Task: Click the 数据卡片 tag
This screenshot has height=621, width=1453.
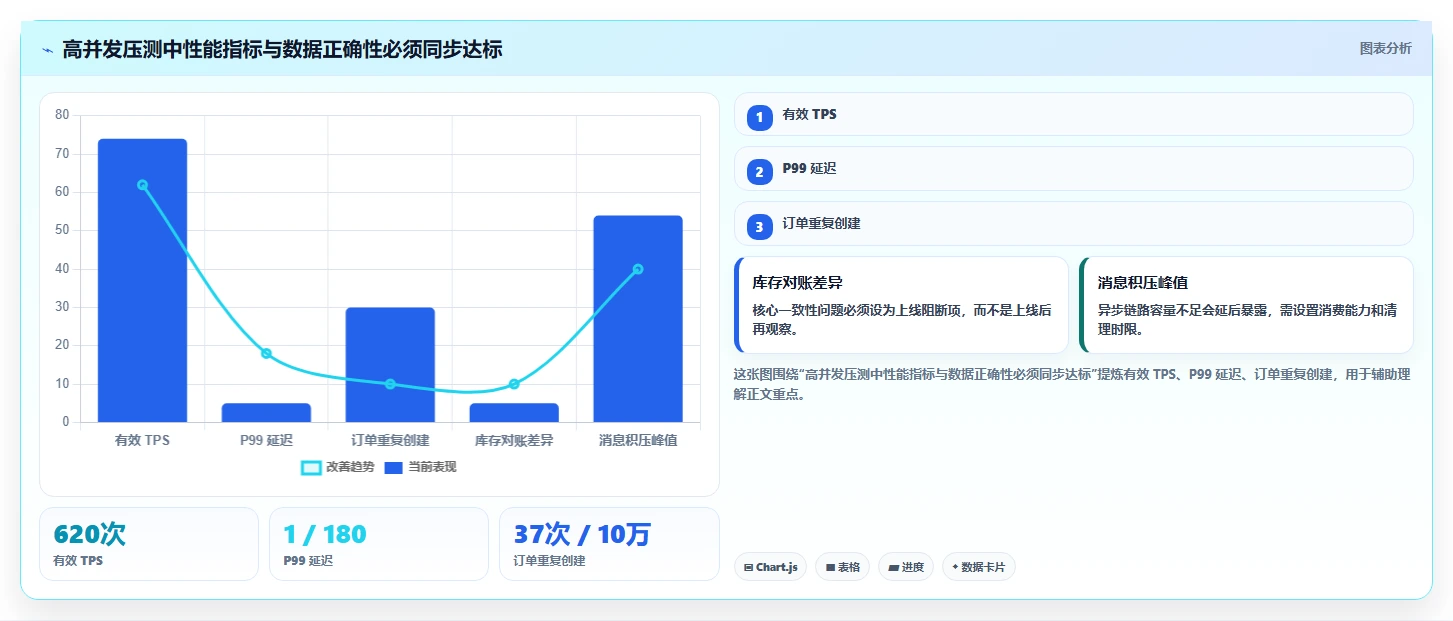Action: (979, 567)
